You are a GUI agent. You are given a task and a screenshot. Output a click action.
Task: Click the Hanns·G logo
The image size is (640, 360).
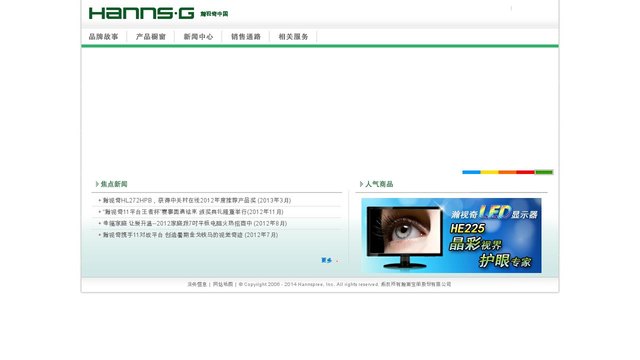point(141,13)
